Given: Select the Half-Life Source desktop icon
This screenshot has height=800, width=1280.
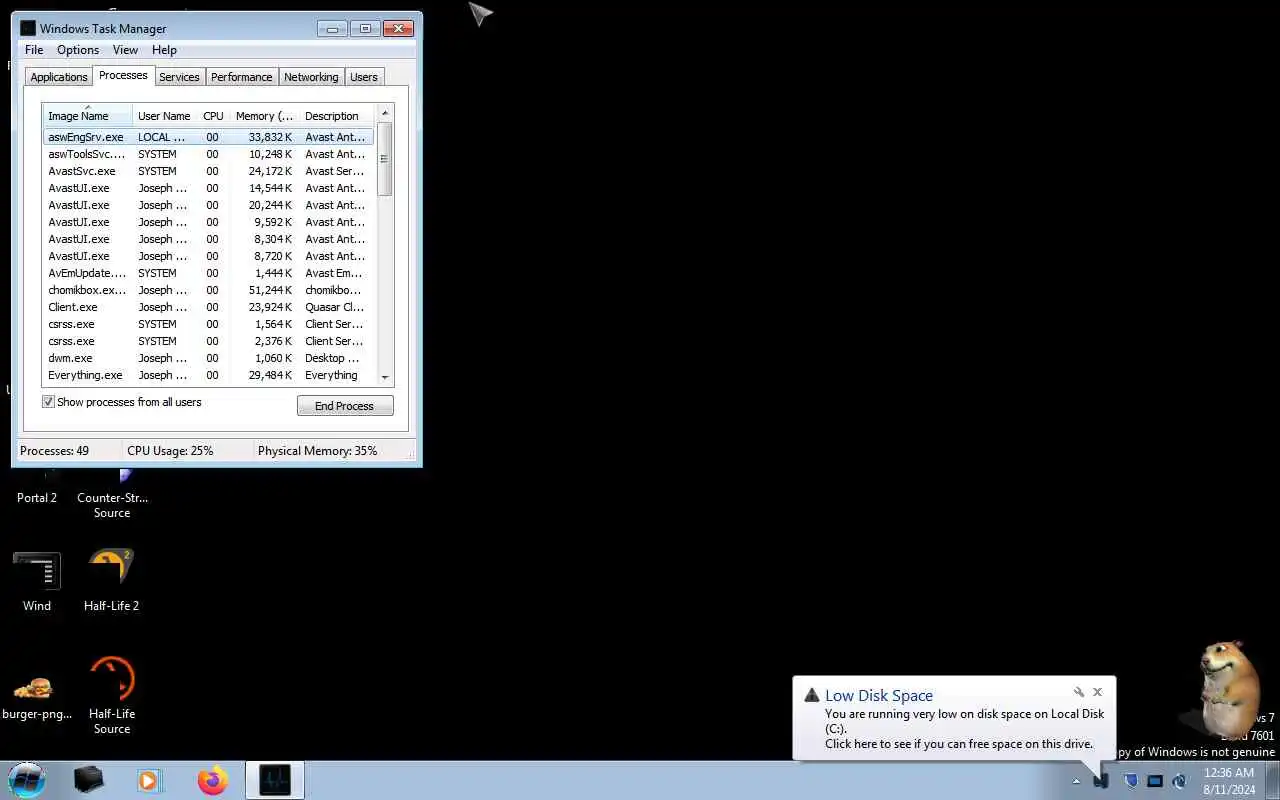Looking at the screenshot, I should tap(112, 695).
